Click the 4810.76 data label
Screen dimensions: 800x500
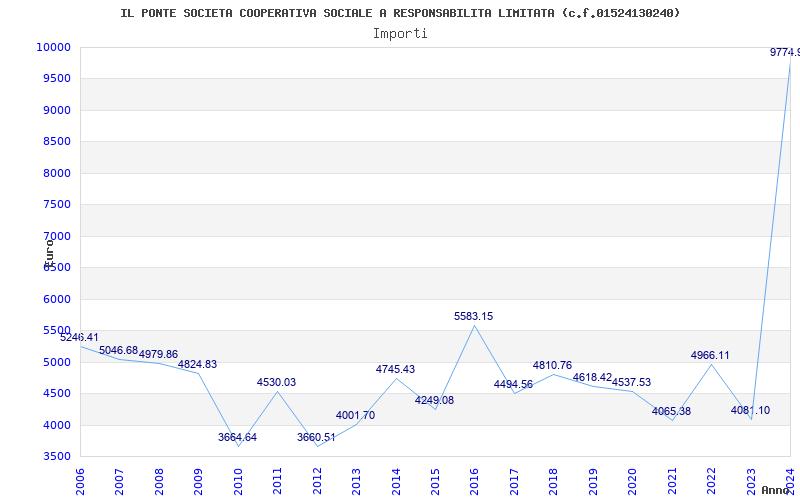point(552,365)
